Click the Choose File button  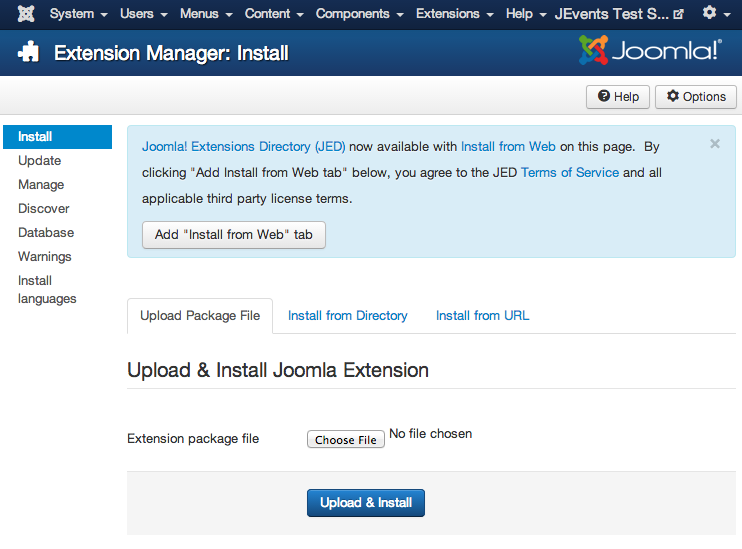tap(346, 440)
